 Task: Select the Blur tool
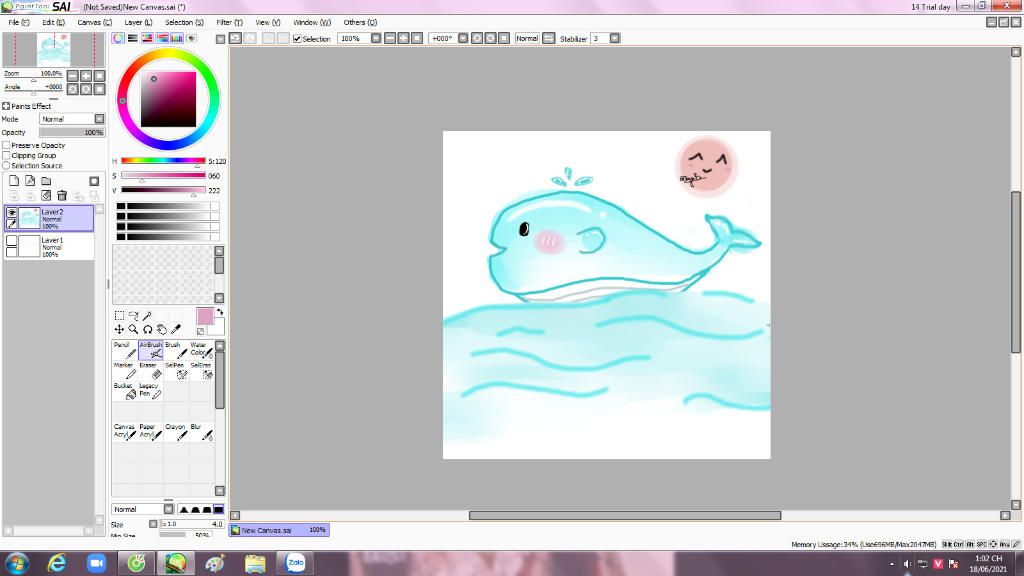pyautogui.click(x=201, y=432)
